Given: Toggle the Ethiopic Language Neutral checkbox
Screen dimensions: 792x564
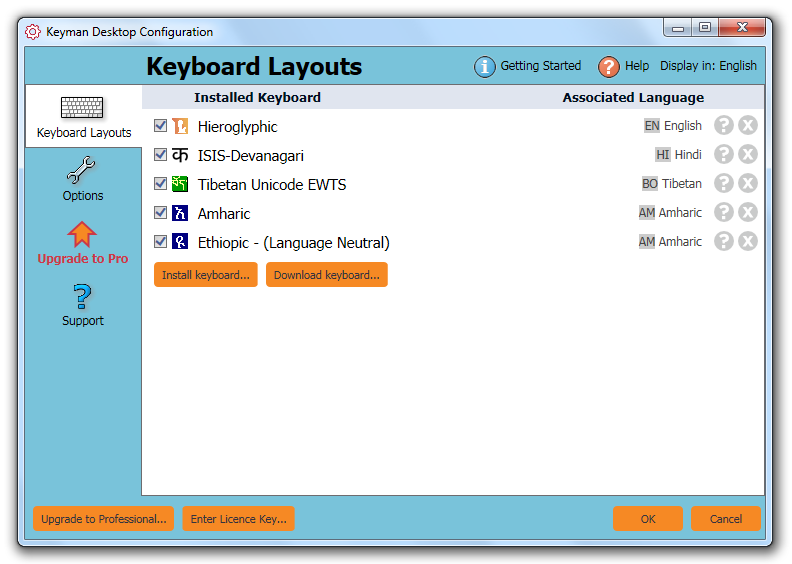Looking at the screenshot, I should point(161,241).
